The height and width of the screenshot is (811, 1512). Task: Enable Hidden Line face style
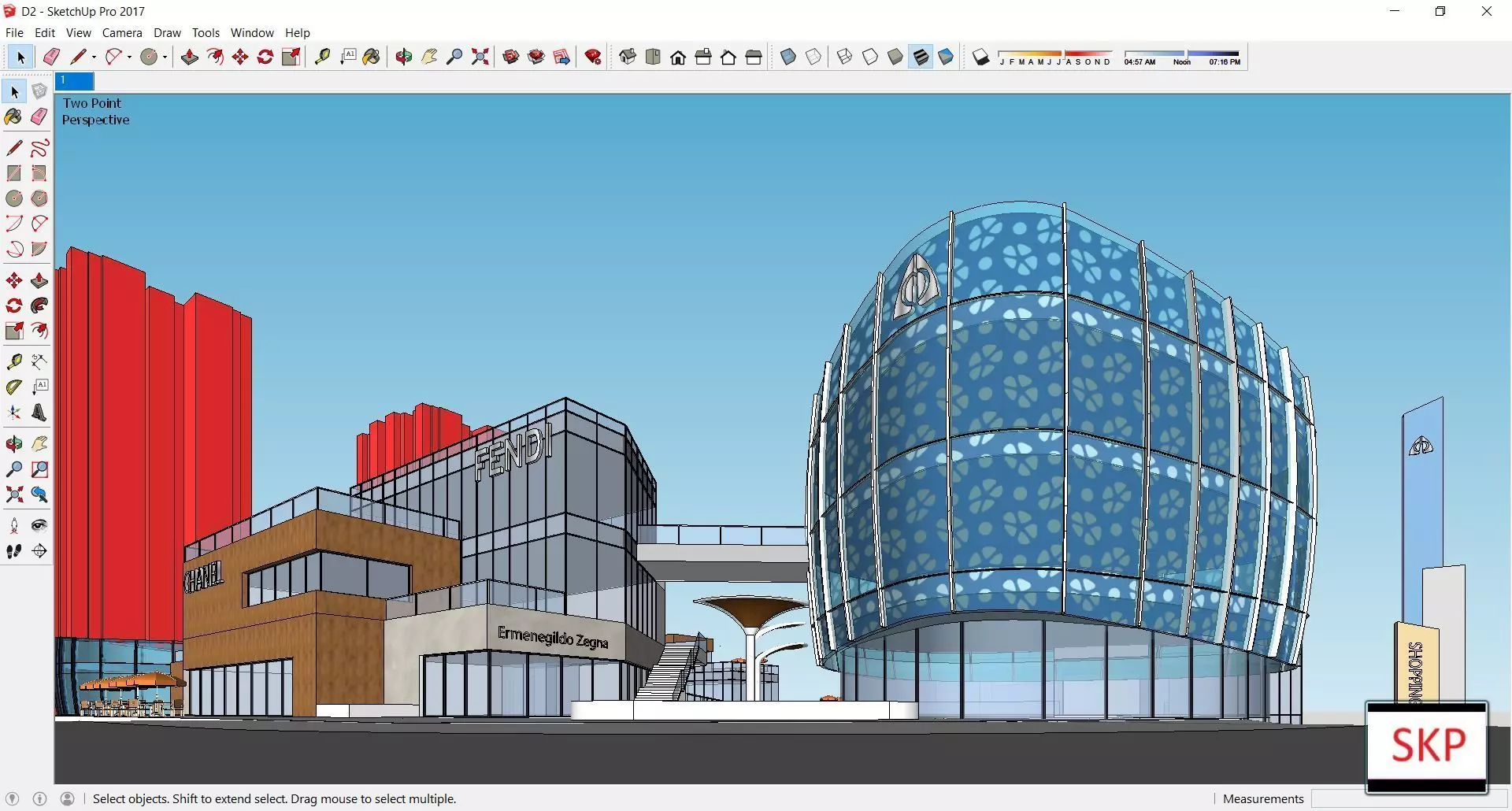pos(870,57)
